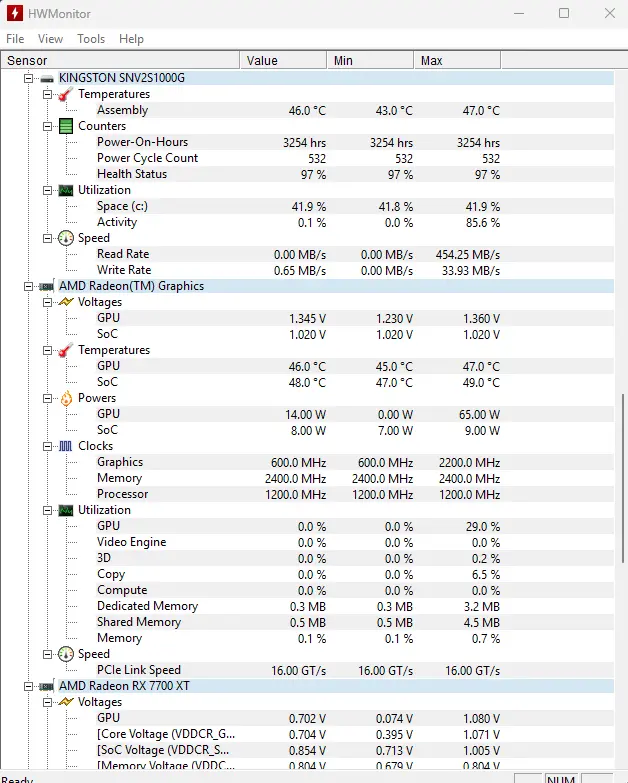Collapse the AMD Radeon RX 7700 XT node
628x783 pixels.
28,686
